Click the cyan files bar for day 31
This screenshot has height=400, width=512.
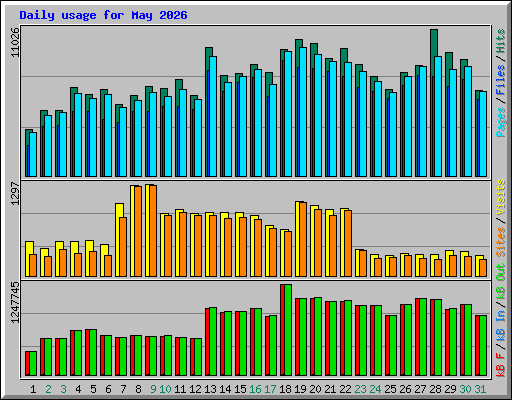[483, 134]
